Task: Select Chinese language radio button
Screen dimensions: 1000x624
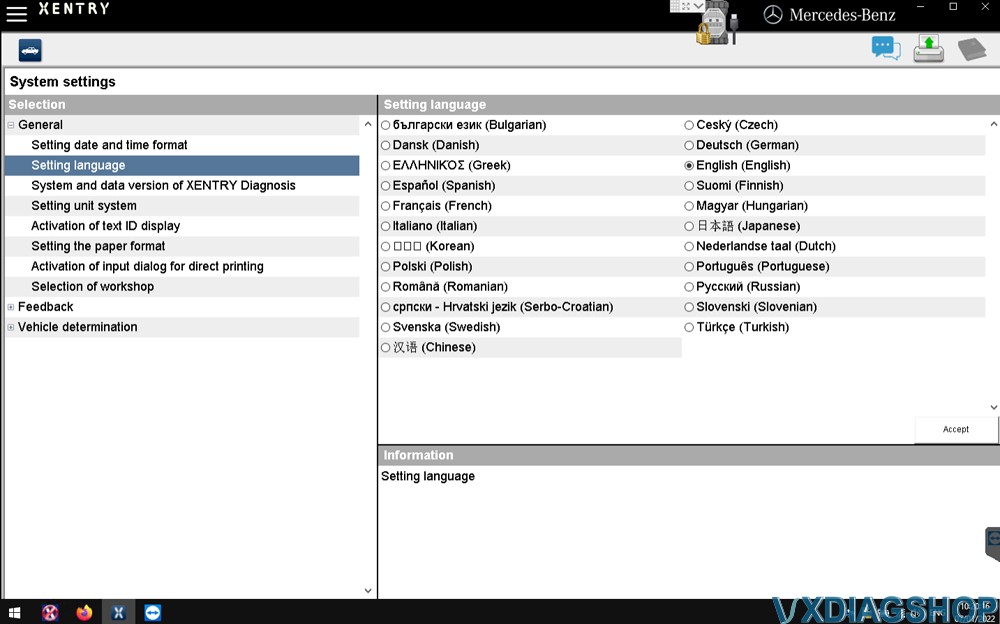Action: [385, 348]
